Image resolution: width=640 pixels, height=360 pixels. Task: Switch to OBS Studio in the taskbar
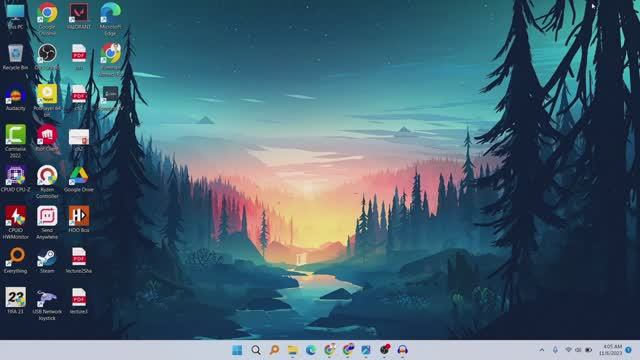[x=384, y=350]
